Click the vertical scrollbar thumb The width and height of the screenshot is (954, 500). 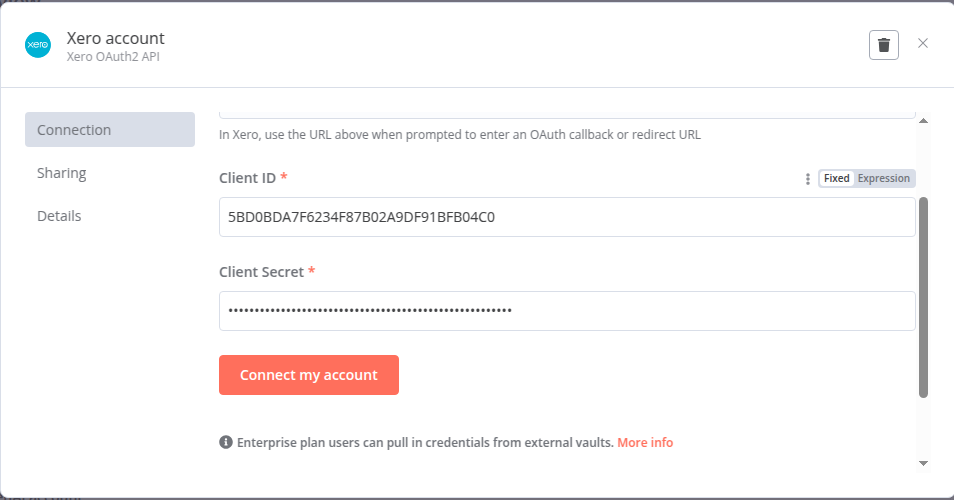click(923, 296)
